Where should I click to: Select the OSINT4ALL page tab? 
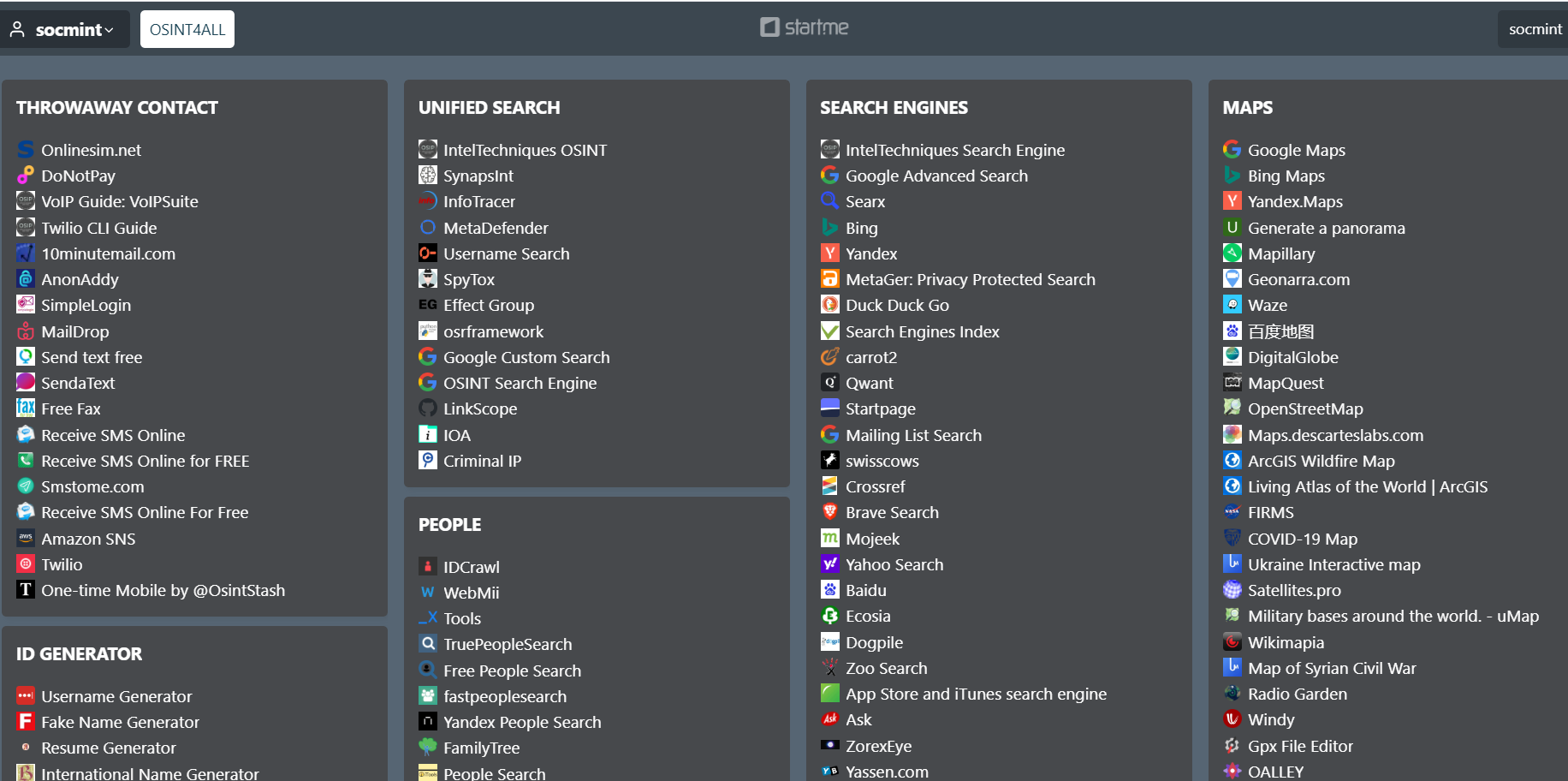(187, 29)
